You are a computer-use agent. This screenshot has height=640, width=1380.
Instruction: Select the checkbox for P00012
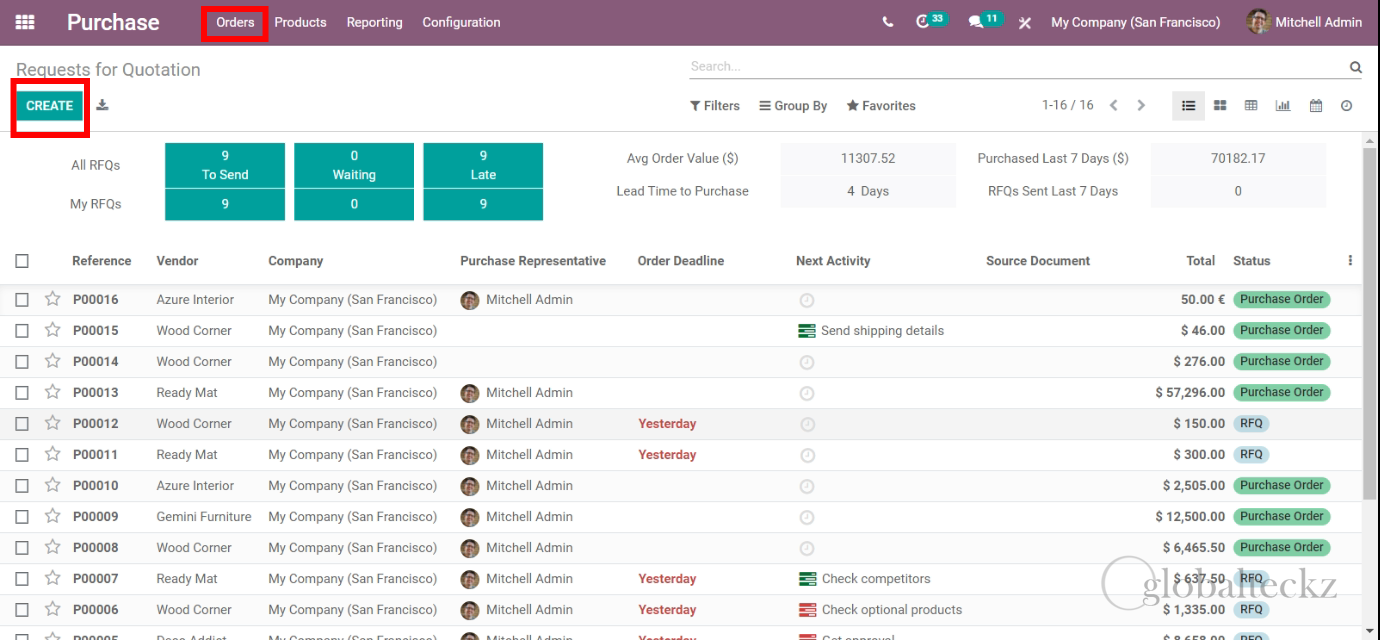[22, 423]
